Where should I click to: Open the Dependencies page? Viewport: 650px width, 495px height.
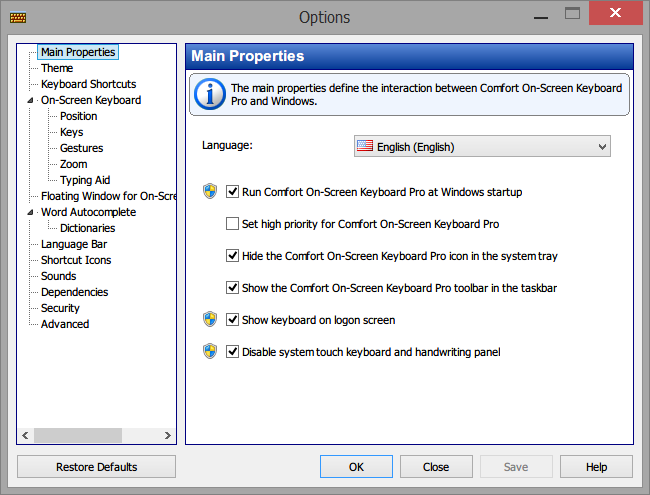click(75, 292)
